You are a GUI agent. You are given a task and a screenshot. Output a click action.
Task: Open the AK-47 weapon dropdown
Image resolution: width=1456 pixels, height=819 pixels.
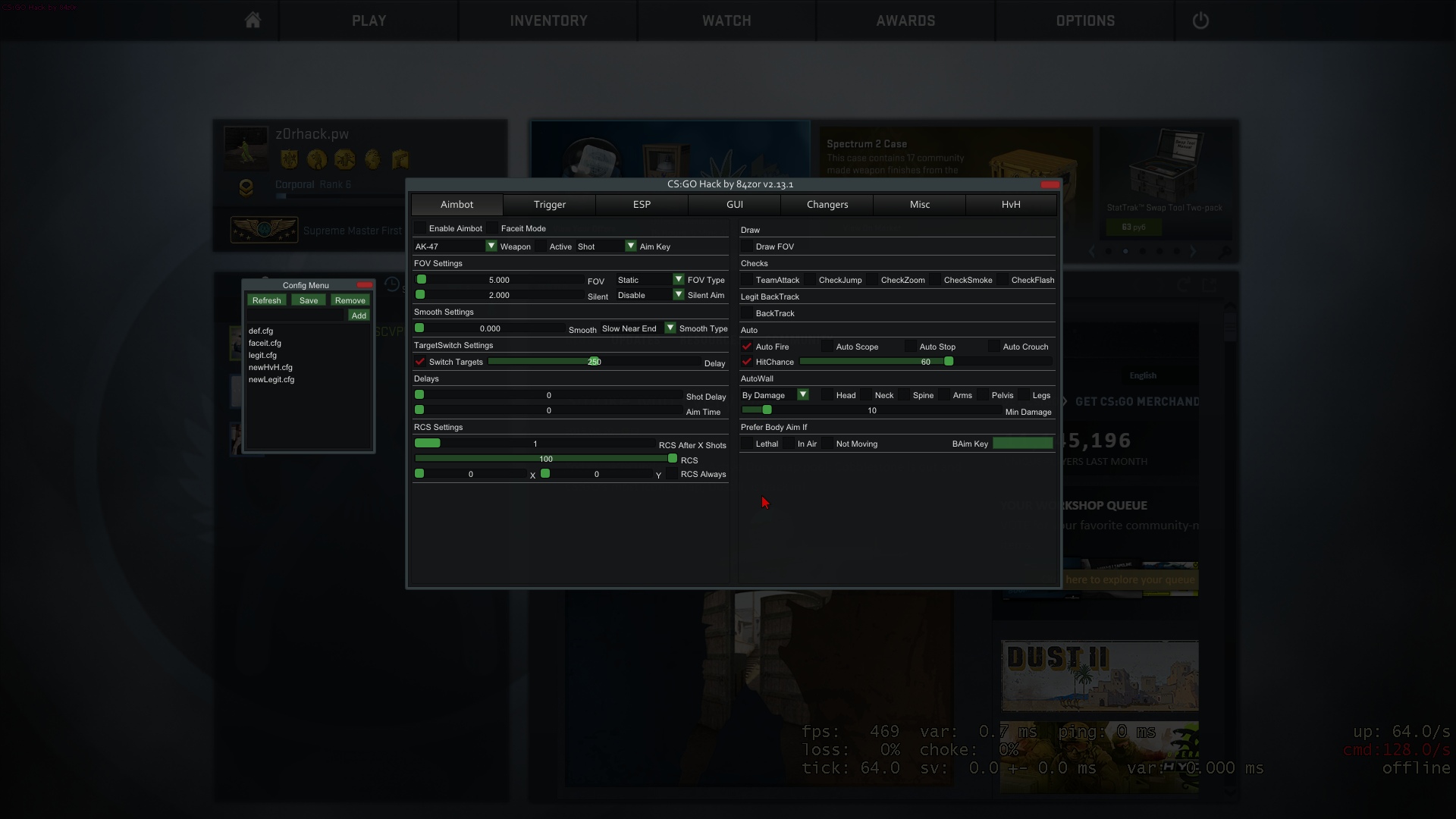point(455,246)
